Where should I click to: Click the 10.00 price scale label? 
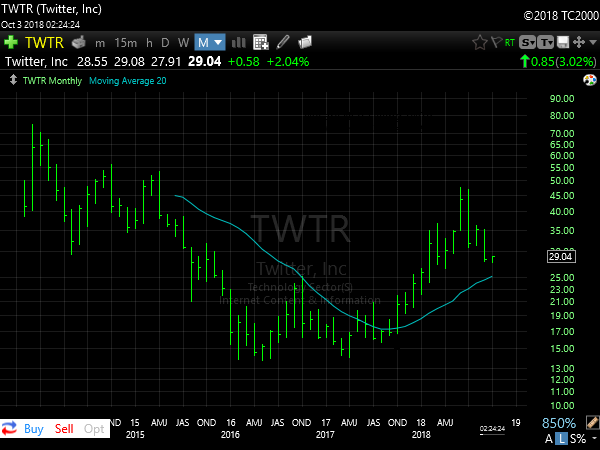(x=562, y=406)
